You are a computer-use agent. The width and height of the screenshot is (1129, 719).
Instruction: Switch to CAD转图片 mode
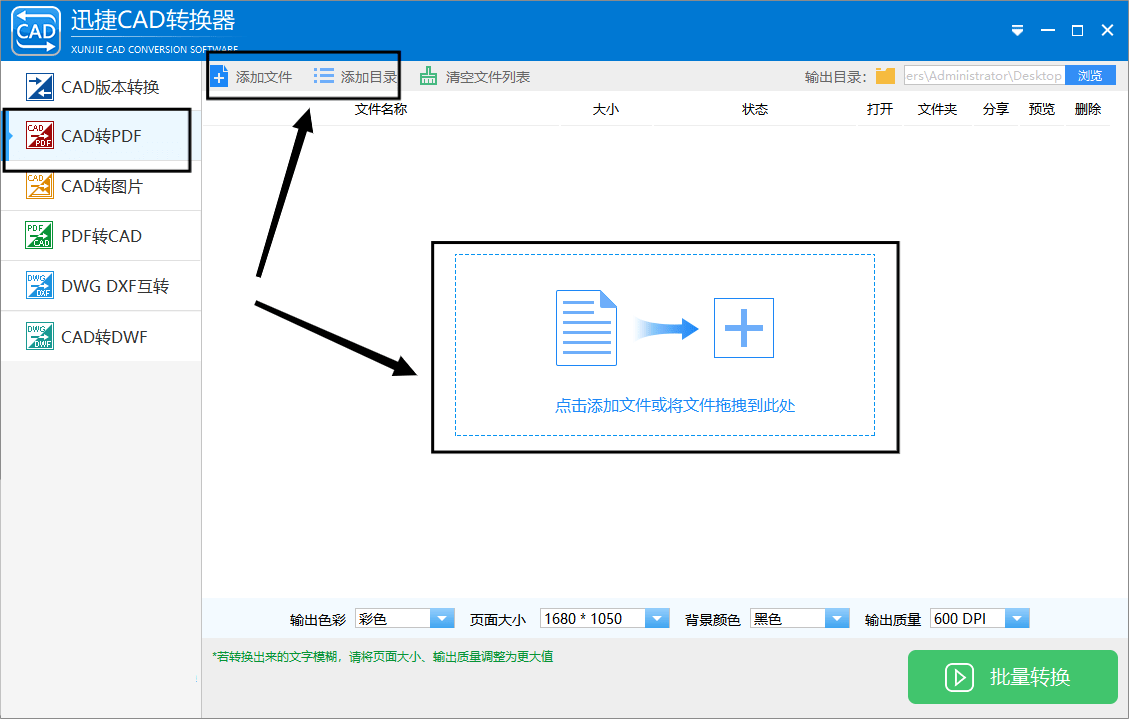pyautogui.click(x=102, y=186)
